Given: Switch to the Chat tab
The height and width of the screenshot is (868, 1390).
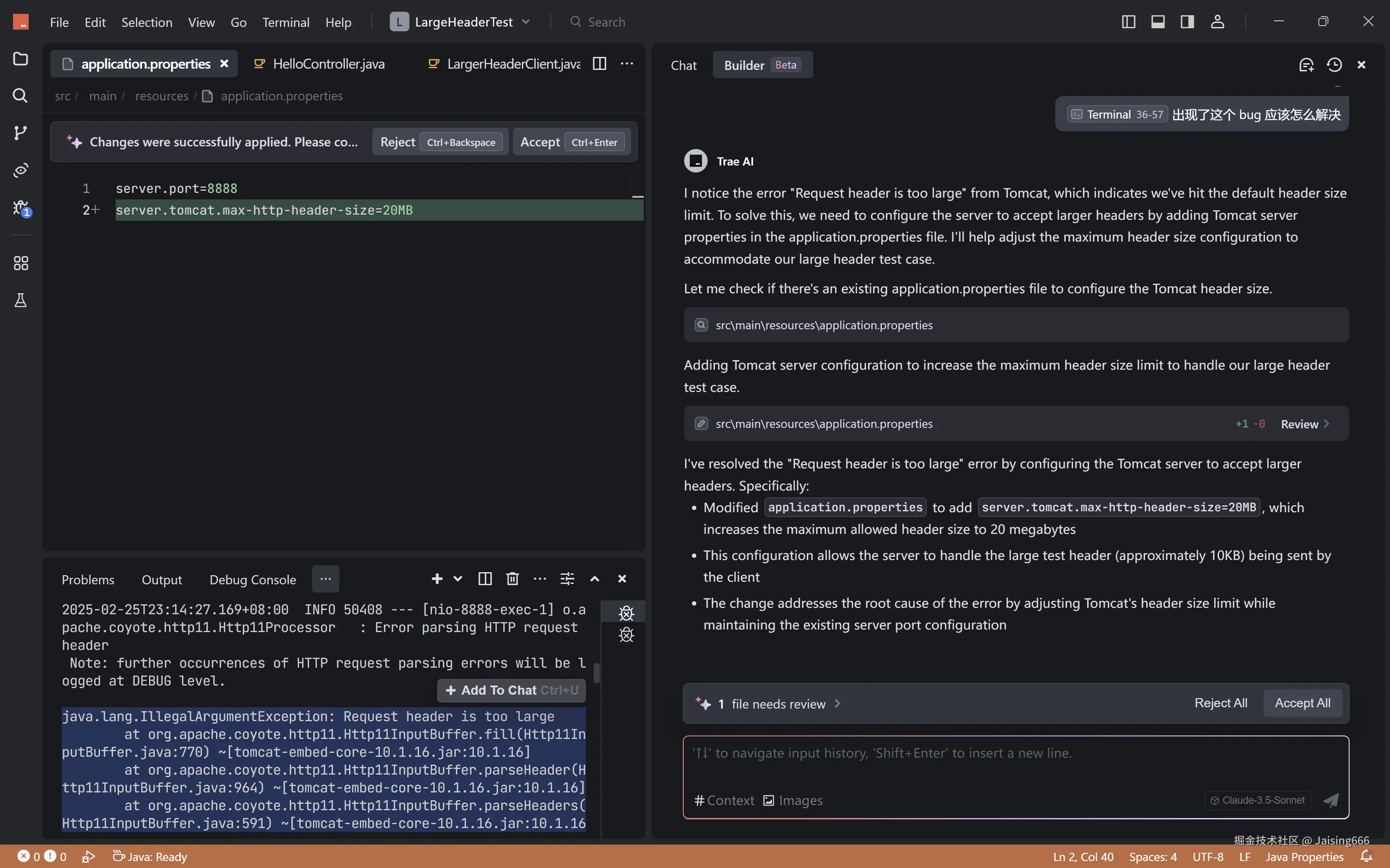Looking at the screenshot, I should [x=684, y=66].
